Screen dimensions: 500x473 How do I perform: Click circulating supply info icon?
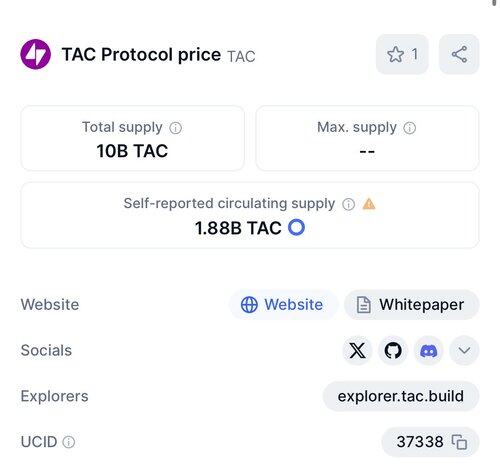click(348, 204)
